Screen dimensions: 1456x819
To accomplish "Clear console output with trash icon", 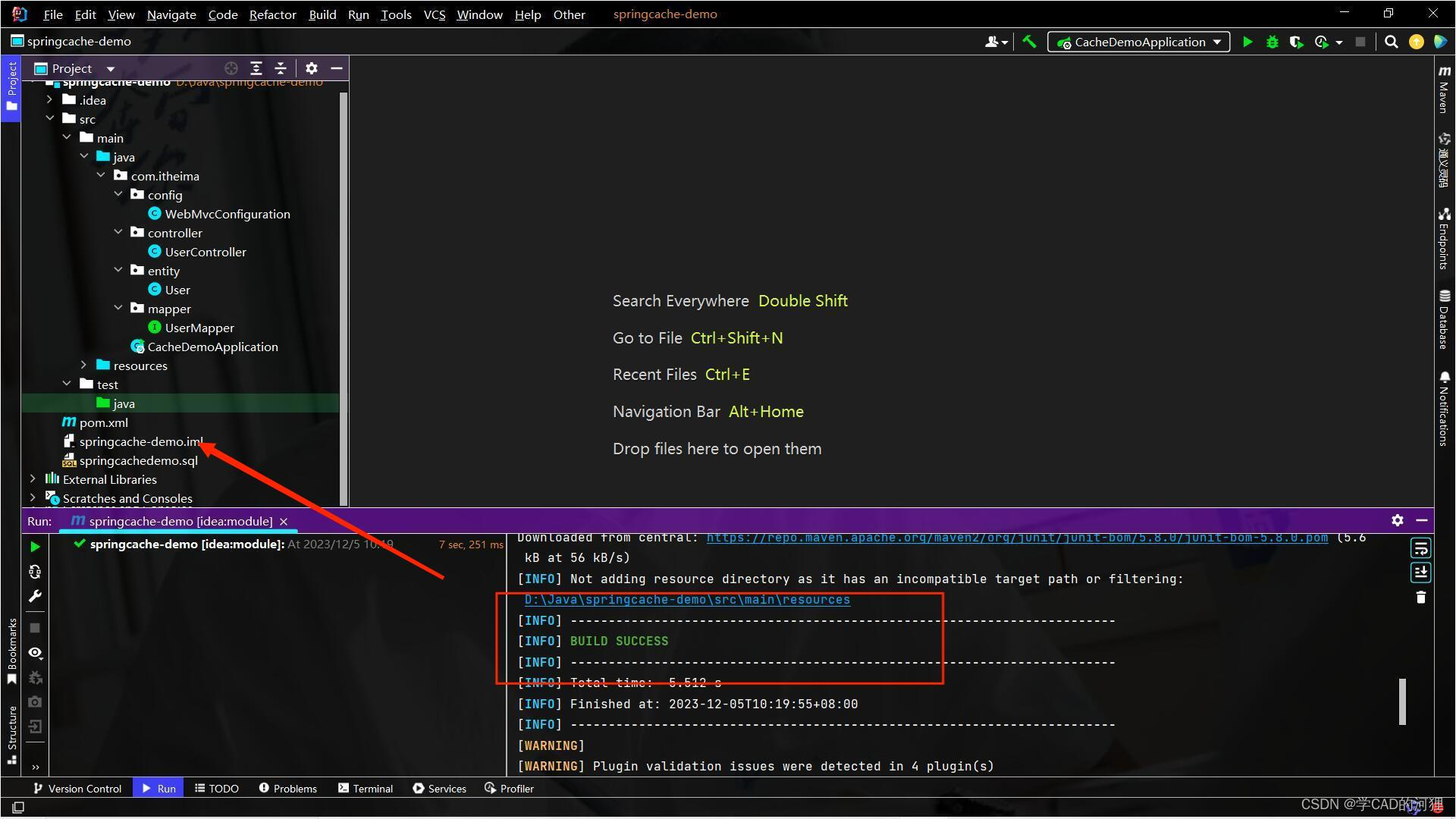I will click(x=1420, y=598).
